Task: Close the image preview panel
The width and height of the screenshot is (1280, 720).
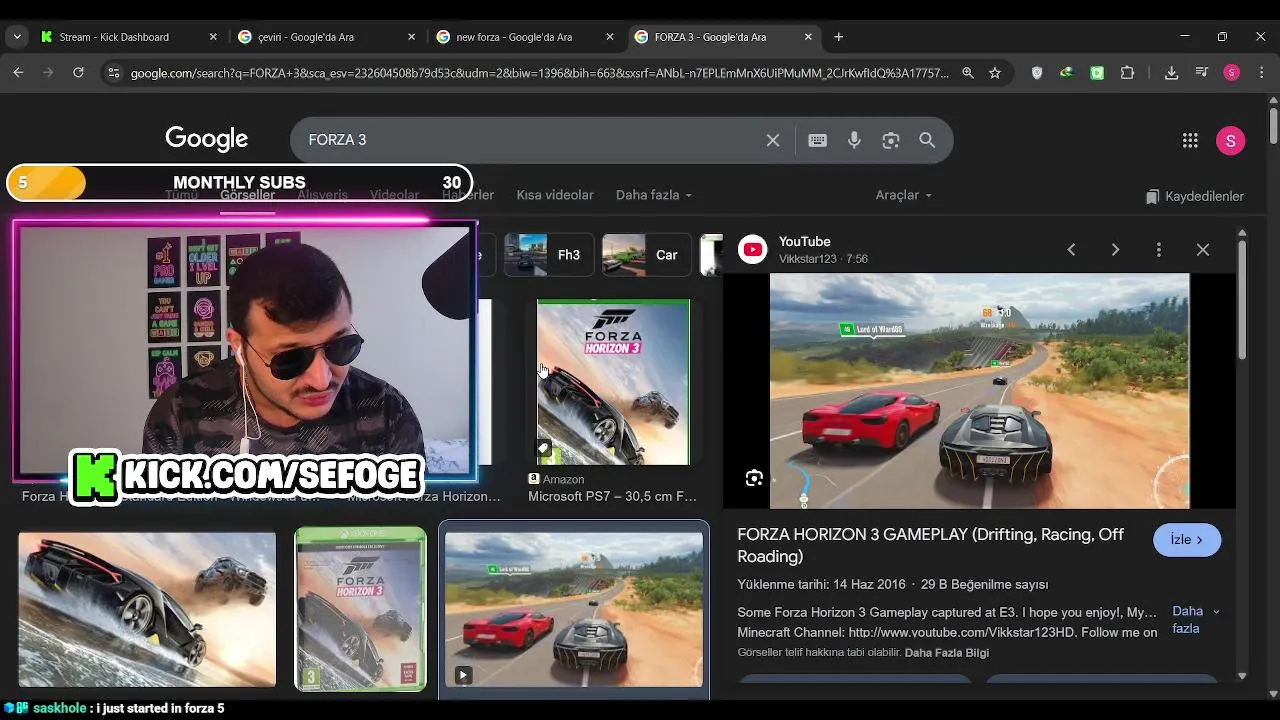Action: [x=1203, y=250]
